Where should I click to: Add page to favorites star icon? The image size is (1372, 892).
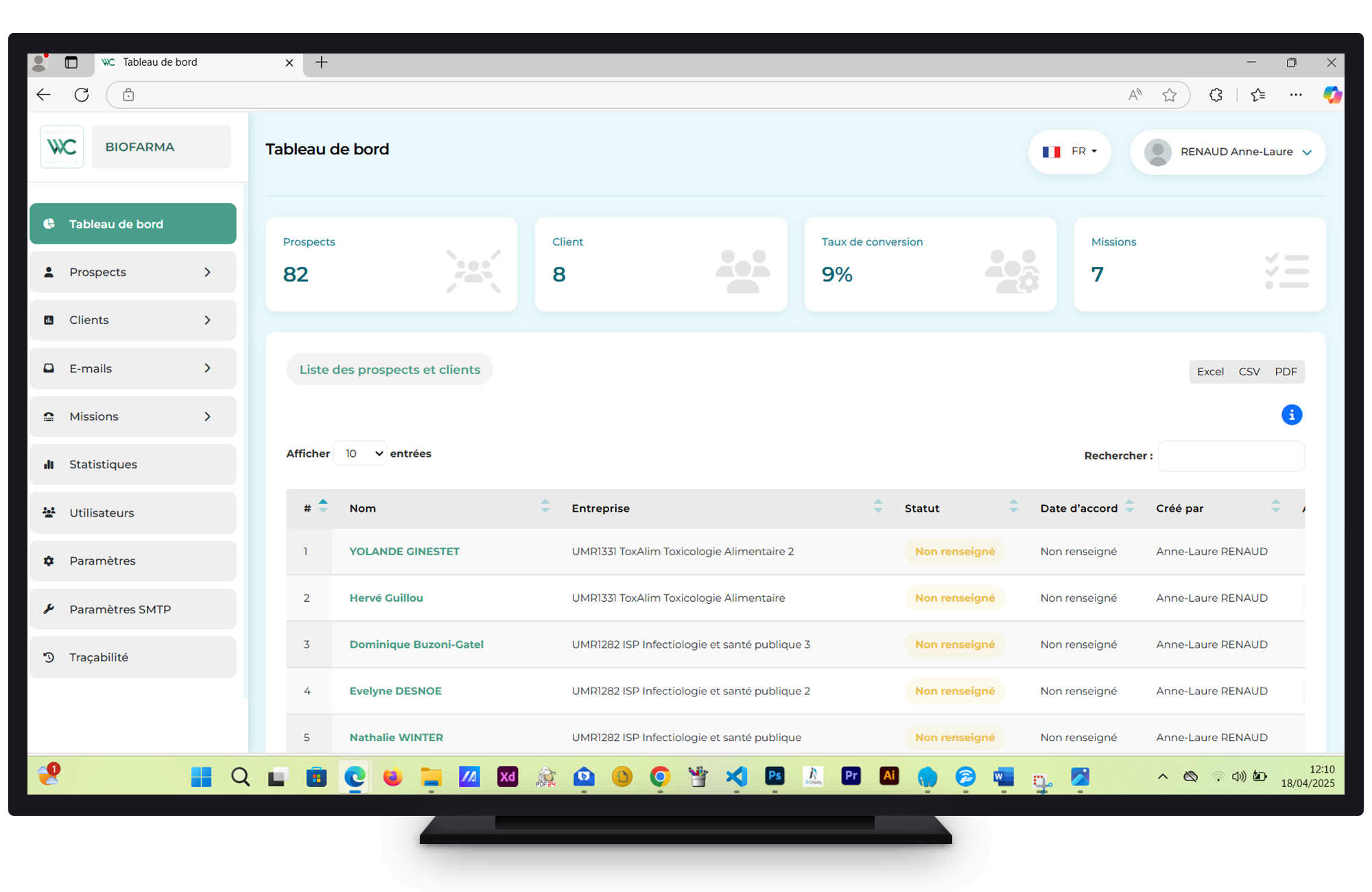tap(1170, 95)
